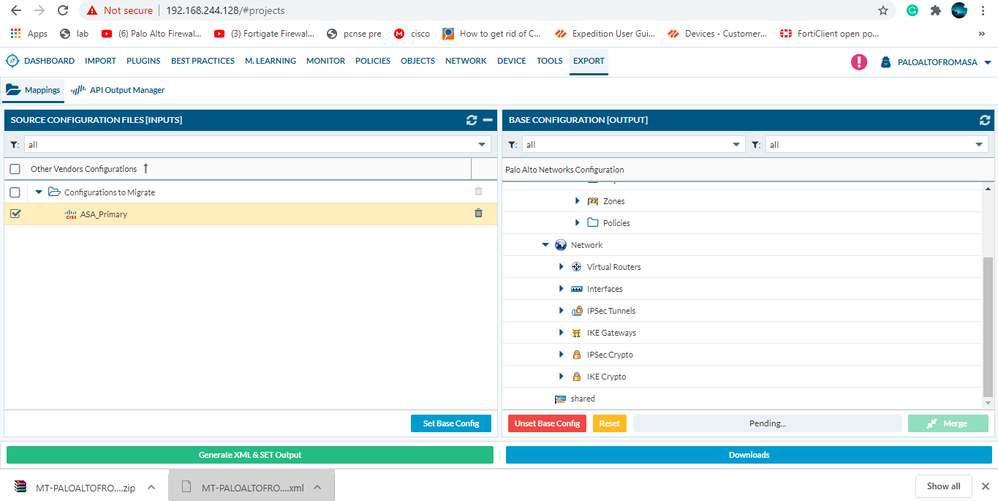Click the Interfaces icon
The width and height of the screenshot is (998, 501).
coord(577,288)
